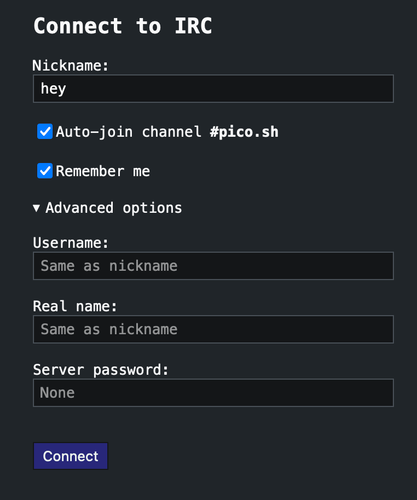This screenshot has width=417, height=500.
Task: Click the Username: label
Action: 70,243
